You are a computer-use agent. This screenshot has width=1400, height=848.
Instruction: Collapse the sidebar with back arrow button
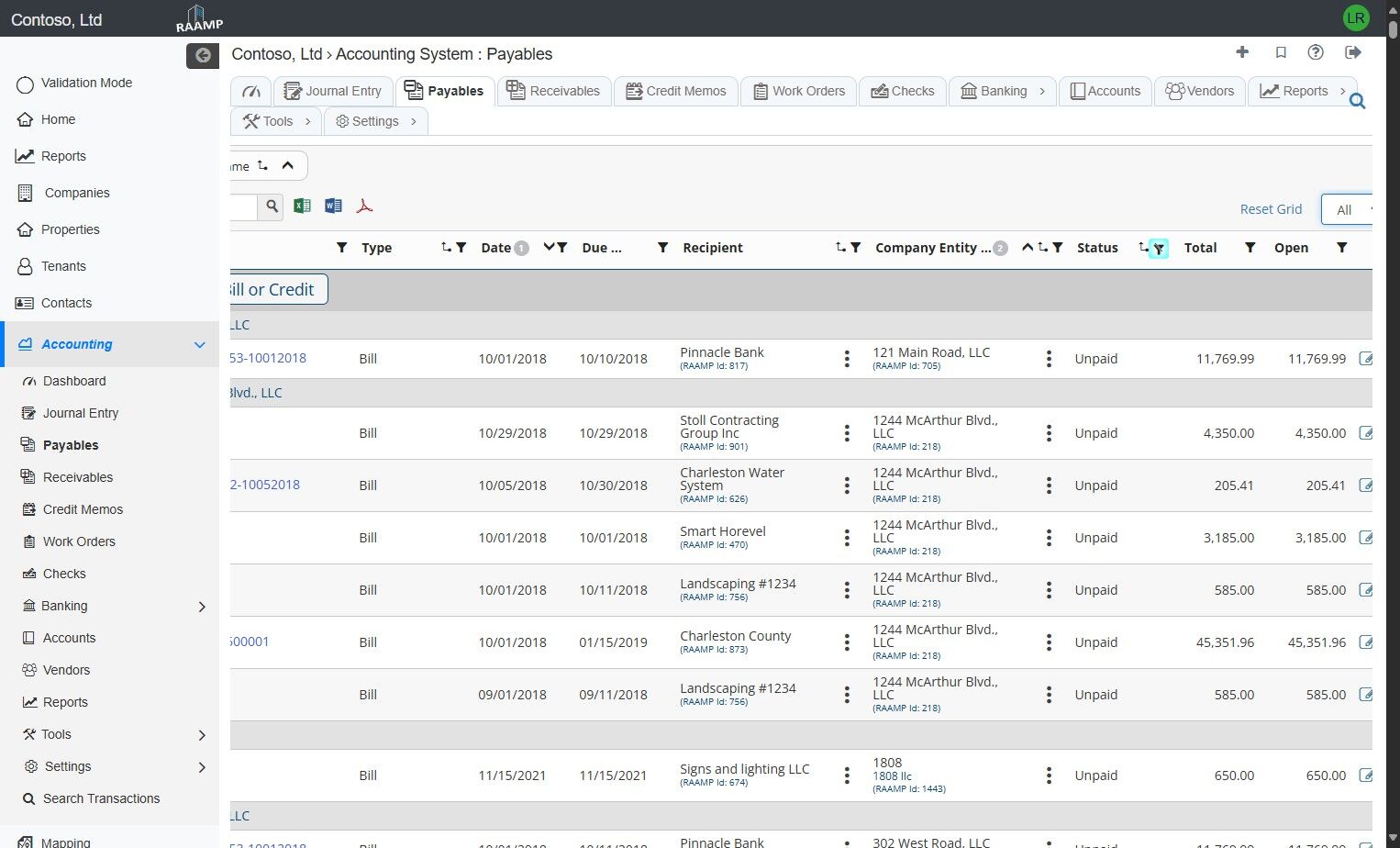click(x=203, y=56)
